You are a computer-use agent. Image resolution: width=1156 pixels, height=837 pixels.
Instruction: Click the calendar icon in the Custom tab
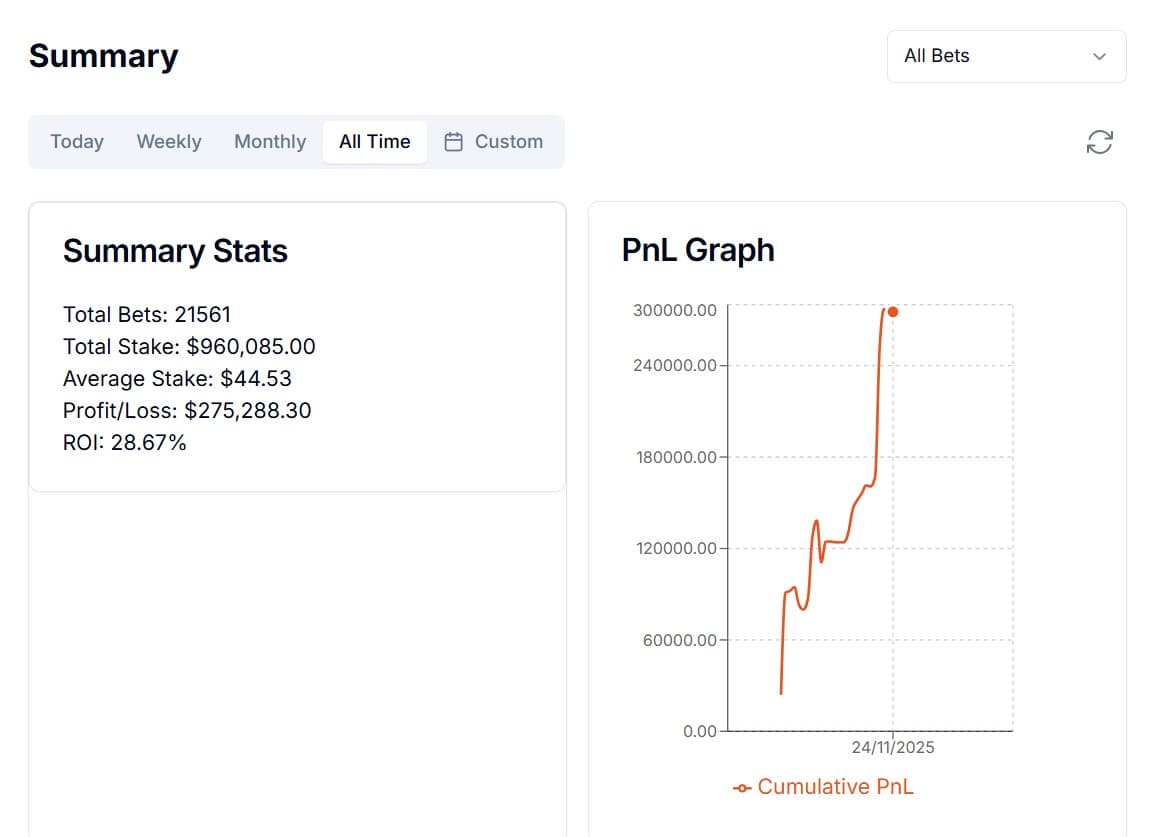[x=454, y=142]
